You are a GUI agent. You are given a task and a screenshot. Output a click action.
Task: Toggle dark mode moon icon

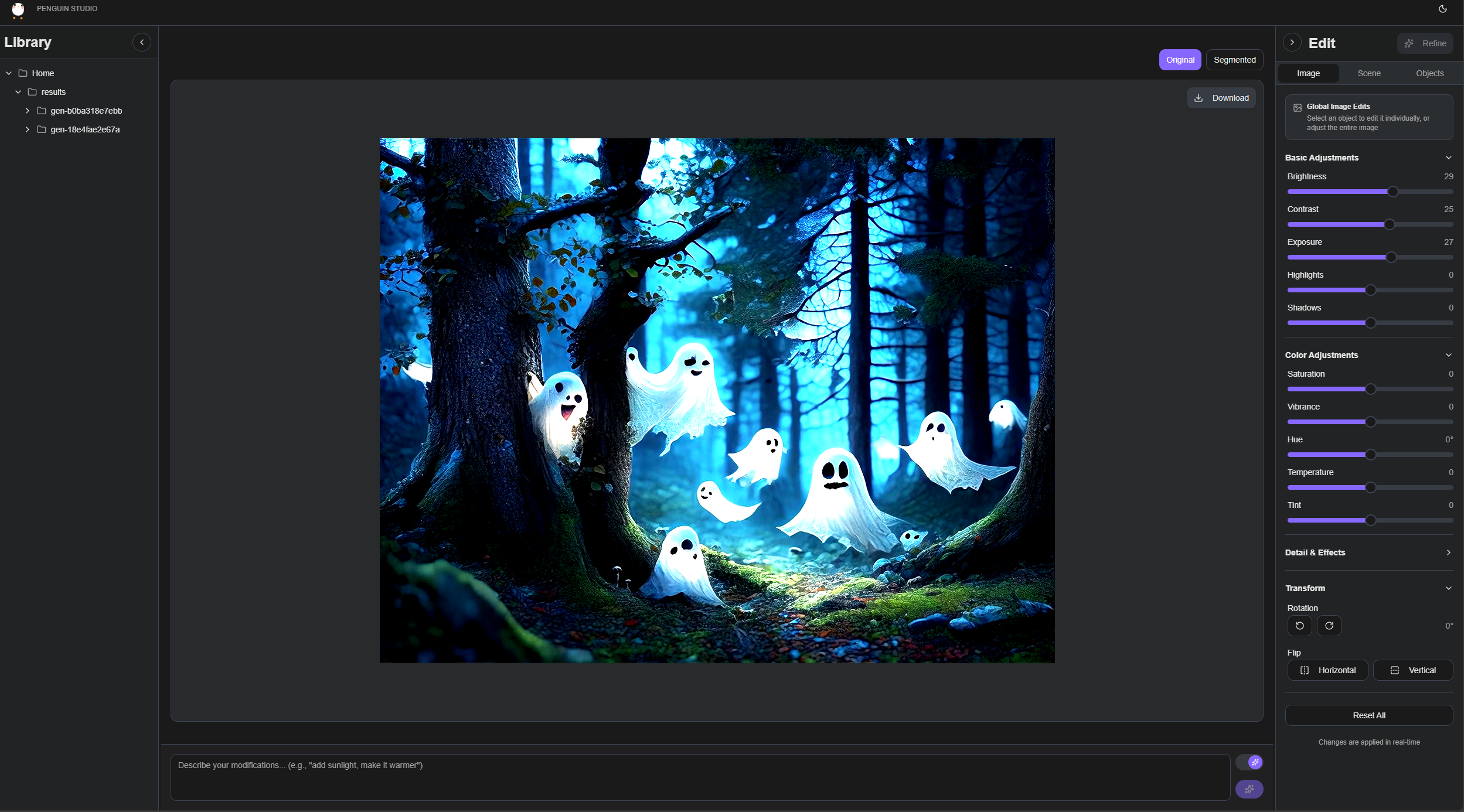click(x=1442, y=9)
